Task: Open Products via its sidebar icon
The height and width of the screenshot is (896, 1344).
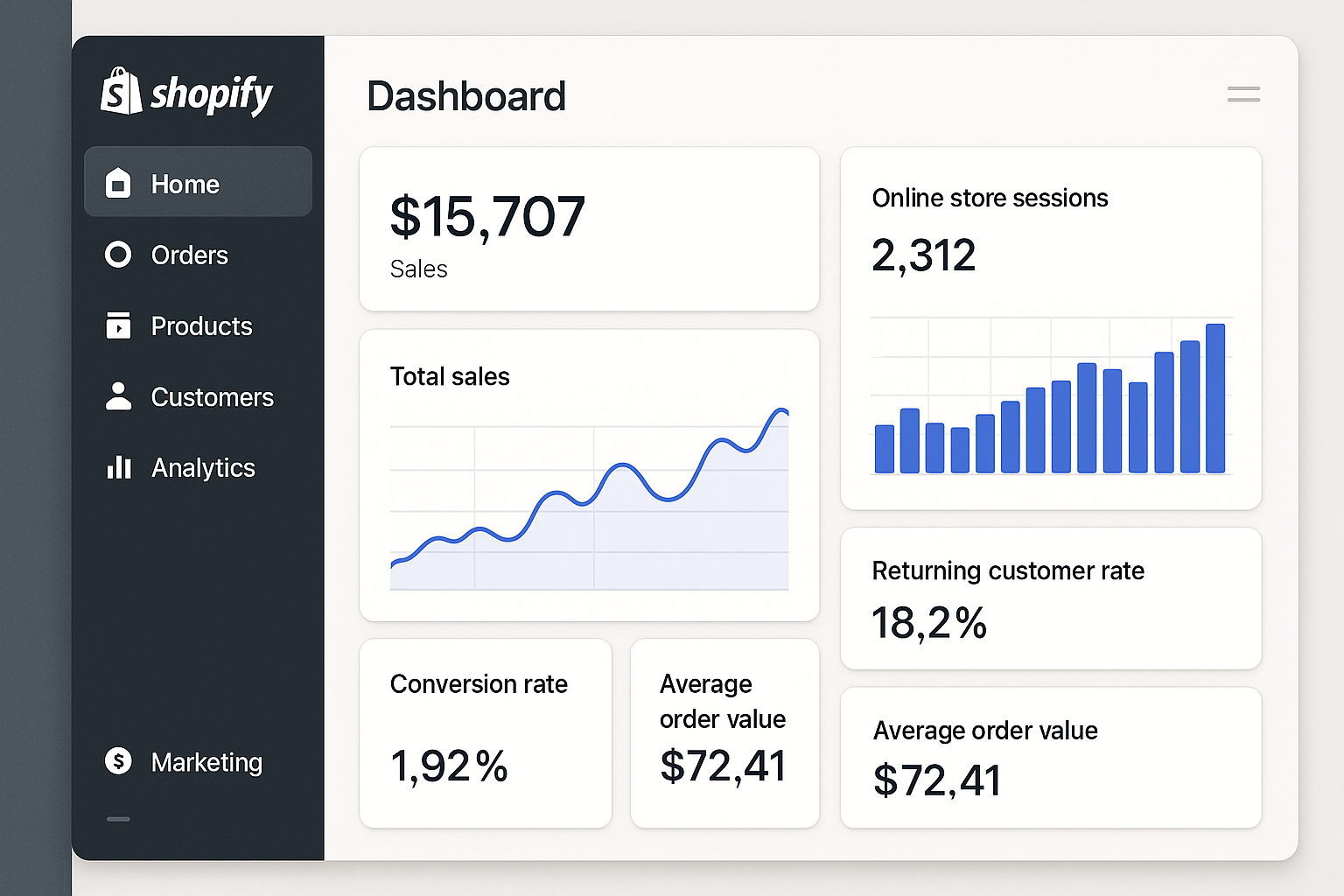Action: (118, 325)
